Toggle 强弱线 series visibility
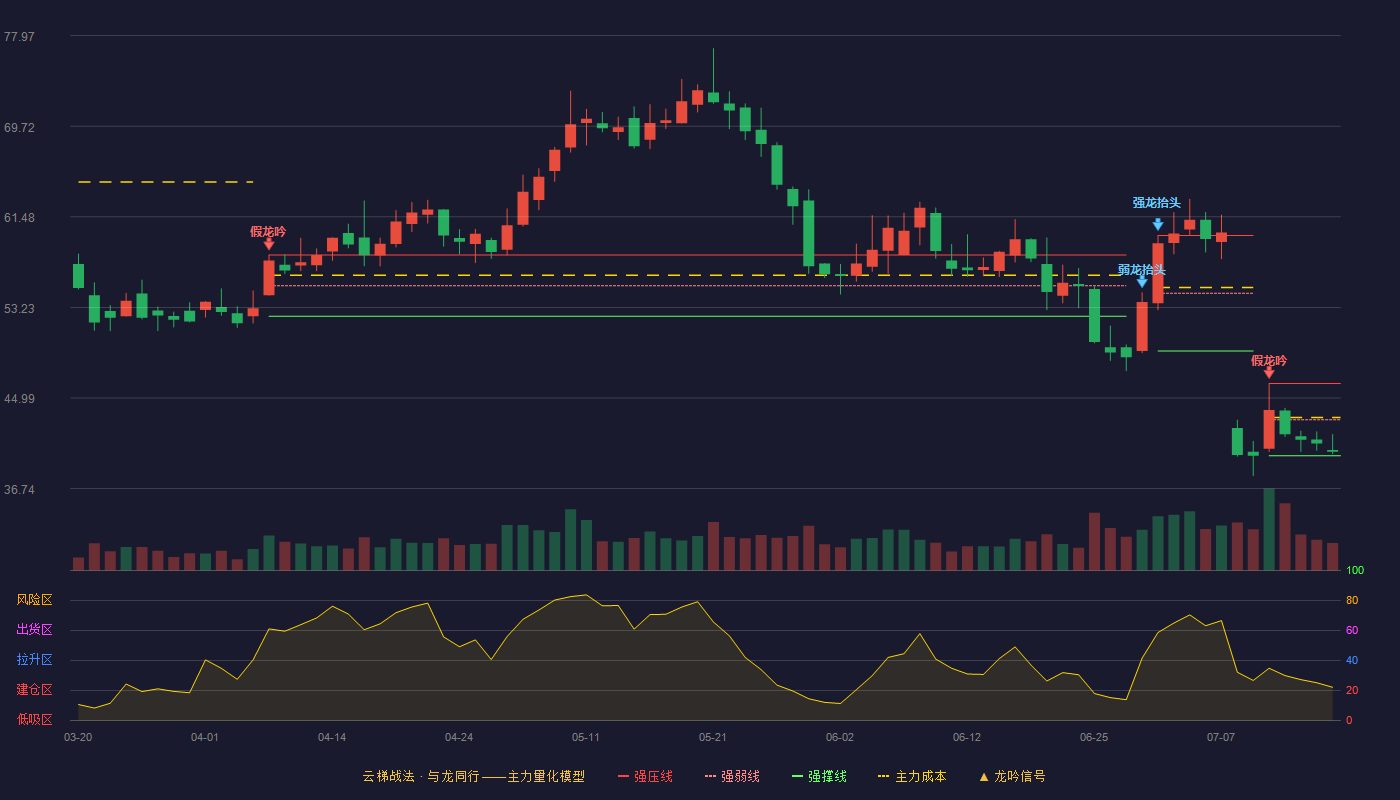Viewport: 1400px width, 800px height. point(732,776)
